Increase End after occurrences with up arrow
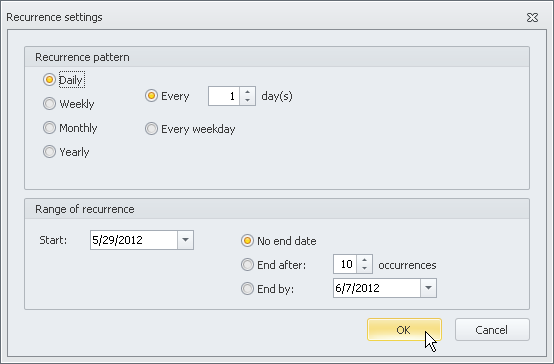554x364 pixels. click(364, 260)
